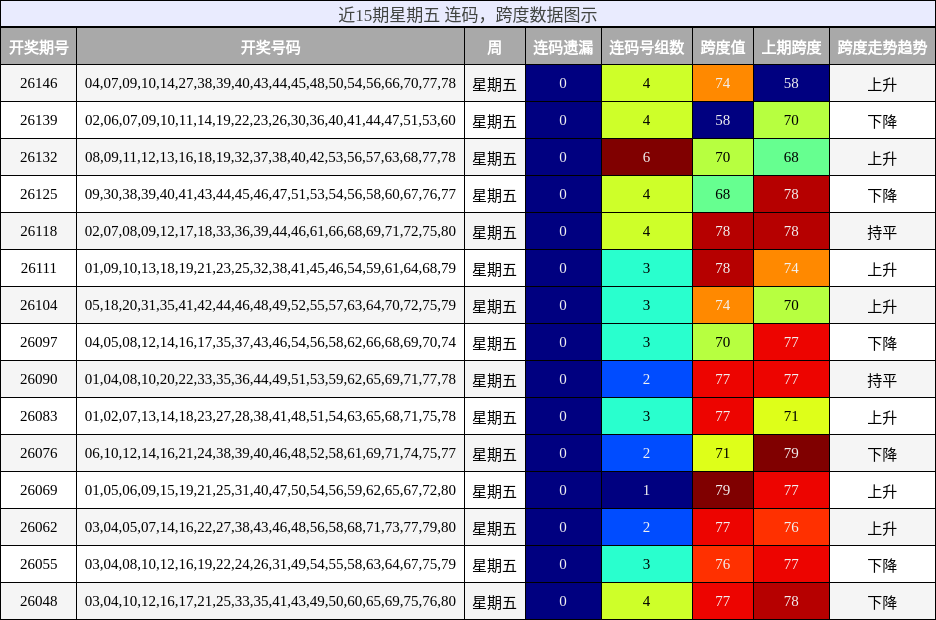Select period number 26076

(39, 453)
